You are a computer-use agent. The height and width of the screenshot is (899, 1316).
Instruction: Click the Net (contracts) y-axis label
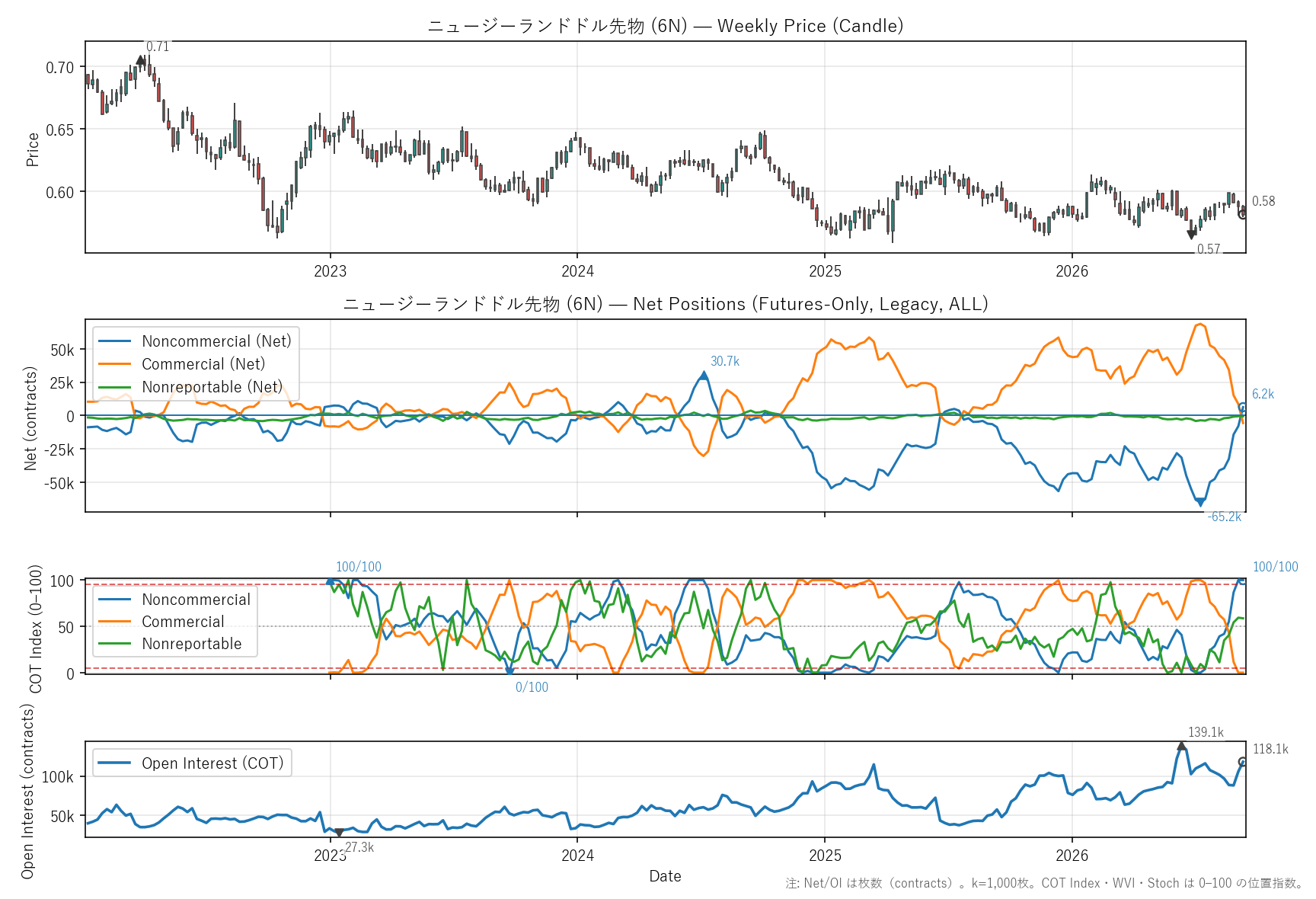pos(30,418)
